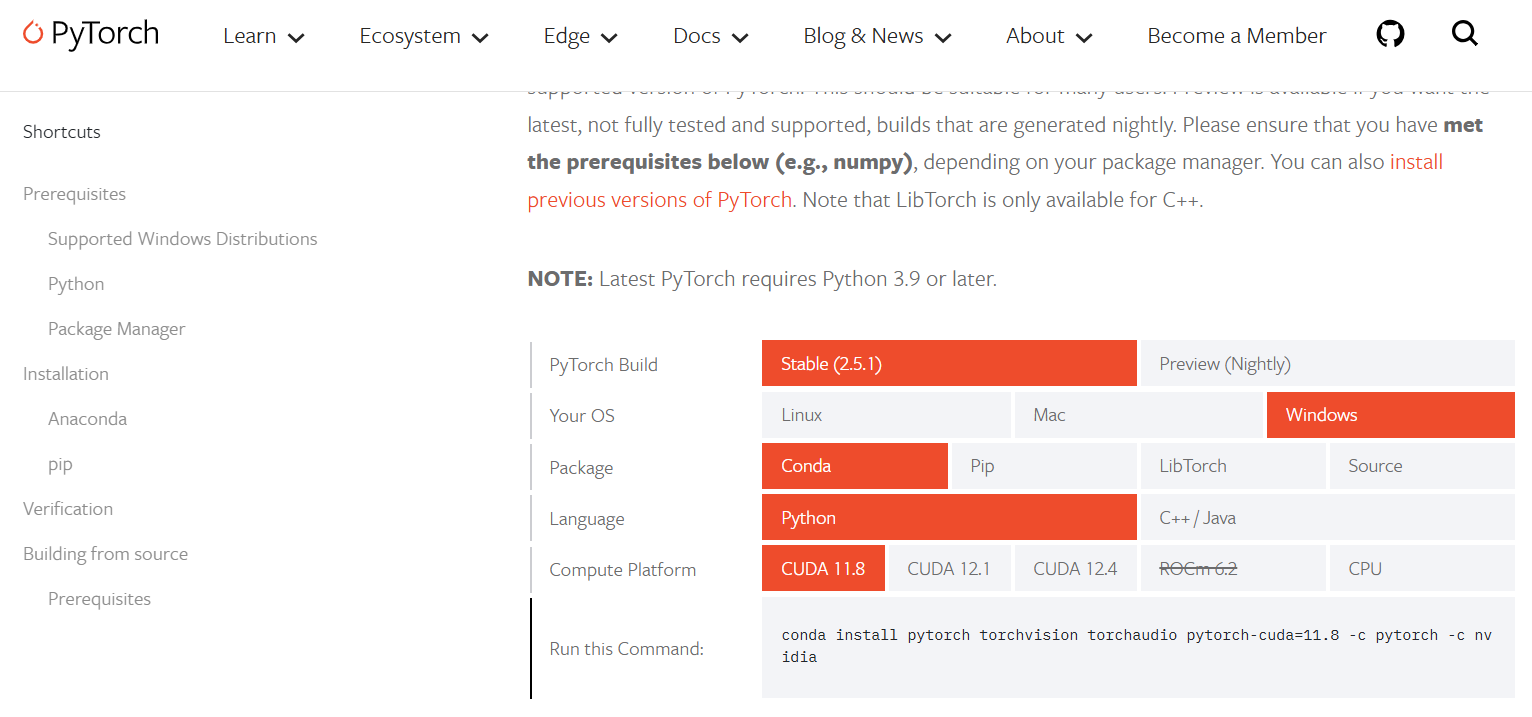
Task: Choose Linux as your OS
Action: tap(885, 415)
